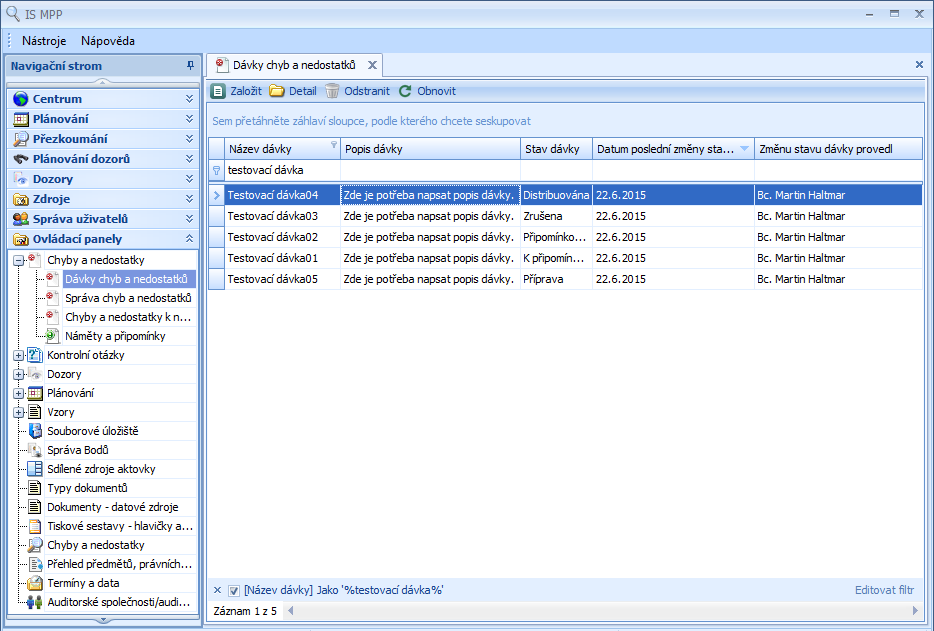
Task: Click the Stav dávky column header
Action: point(556,149)
